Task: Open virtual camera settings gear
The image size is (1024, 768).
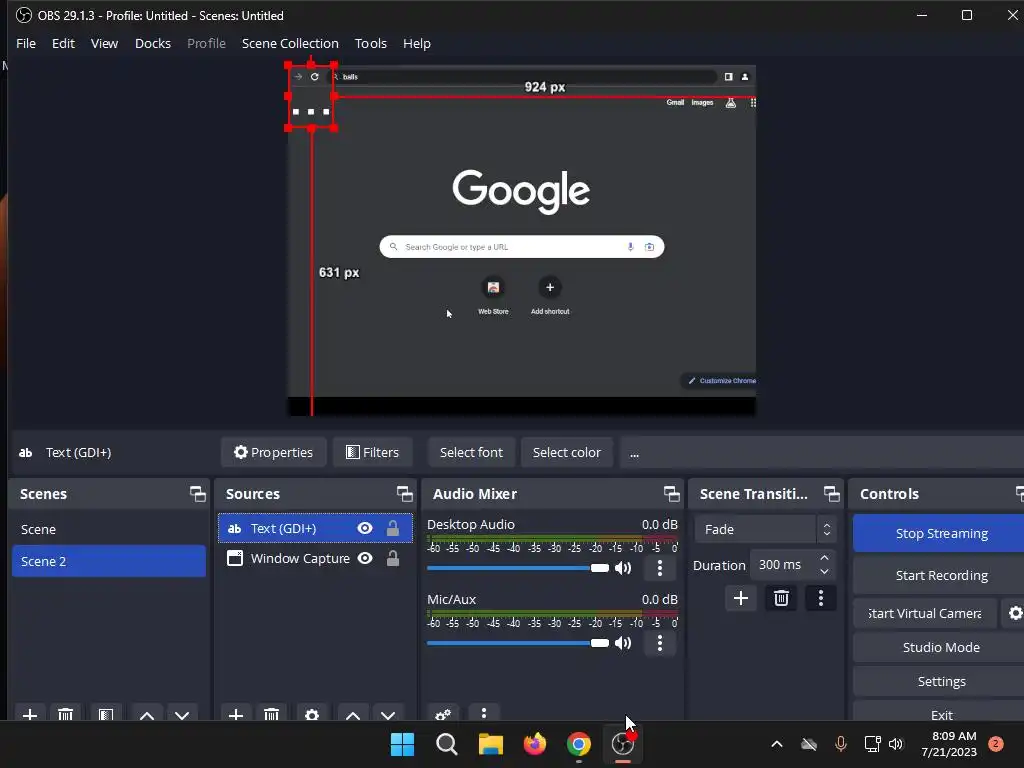Action: pyautogui.click(x=1015, y=613)
